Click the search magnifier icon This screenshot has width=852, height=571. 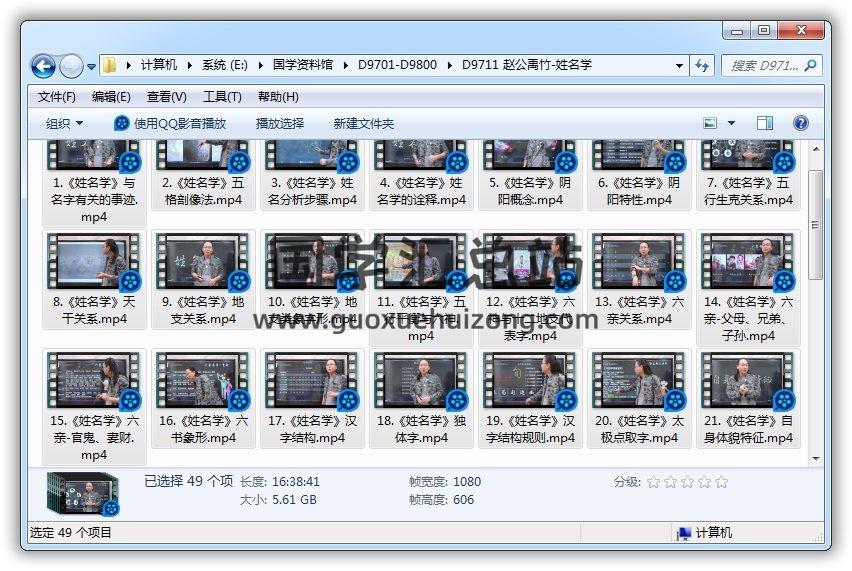click(811, 65)
